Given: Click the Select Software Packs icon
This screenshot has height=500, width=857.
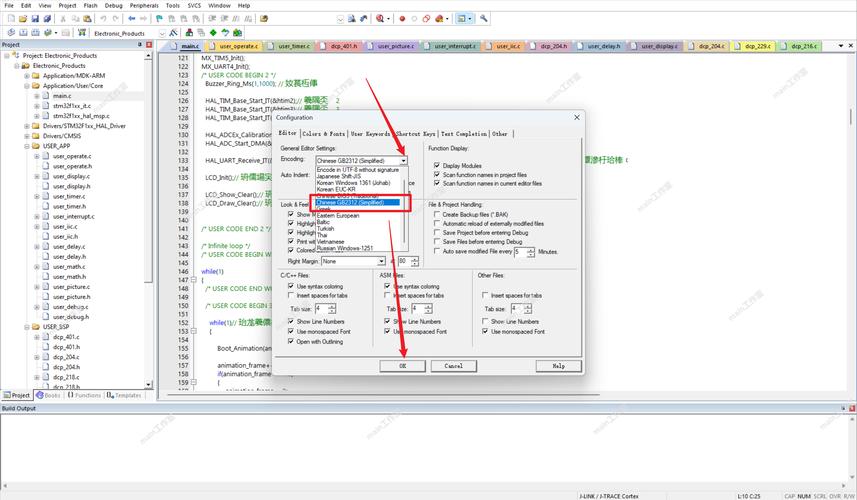Looking at the screenshot, I should 225,33.
